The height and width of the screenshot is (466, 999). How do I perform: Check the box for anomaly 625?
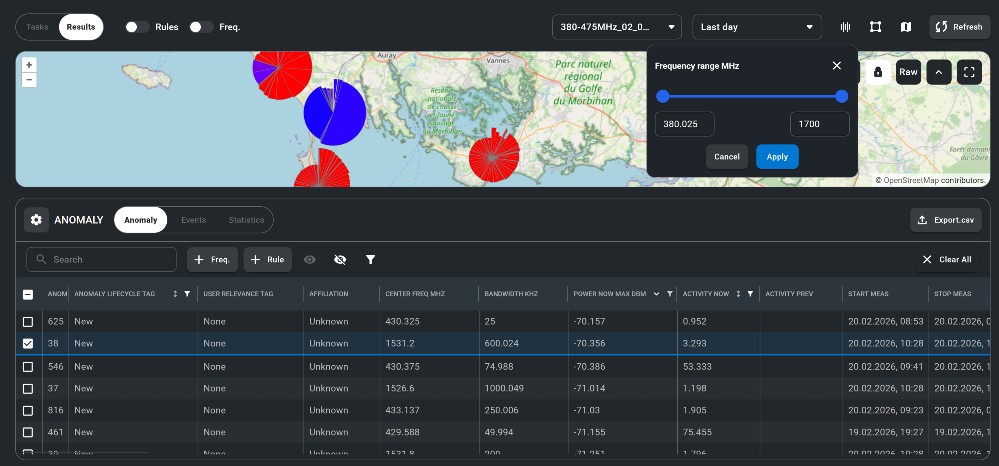(x=28, y=322)
